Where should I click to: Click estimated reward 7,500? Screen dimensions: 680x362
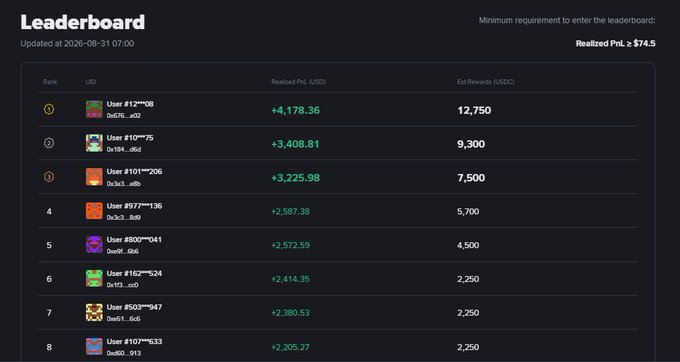tap(471, 178)
